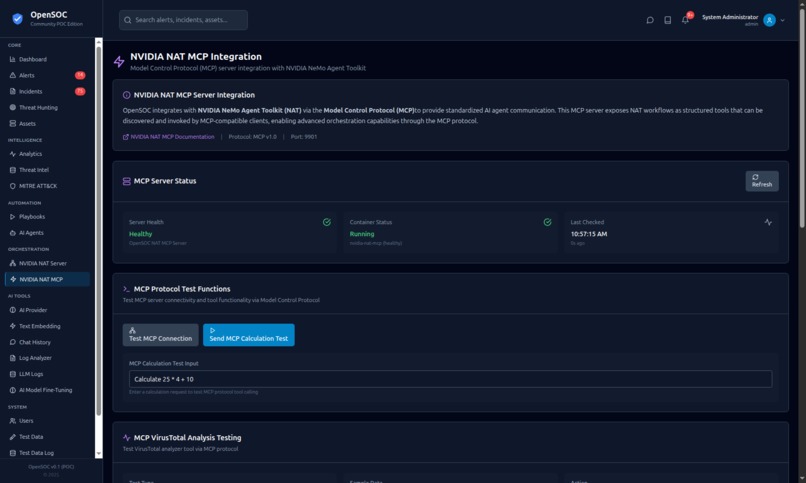Click the Text Embedding sidebar icon

(13, 326)
